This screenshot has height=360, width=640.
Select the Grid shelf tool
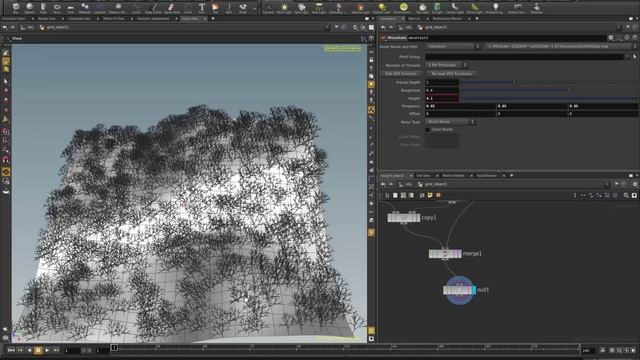point(71,8)
